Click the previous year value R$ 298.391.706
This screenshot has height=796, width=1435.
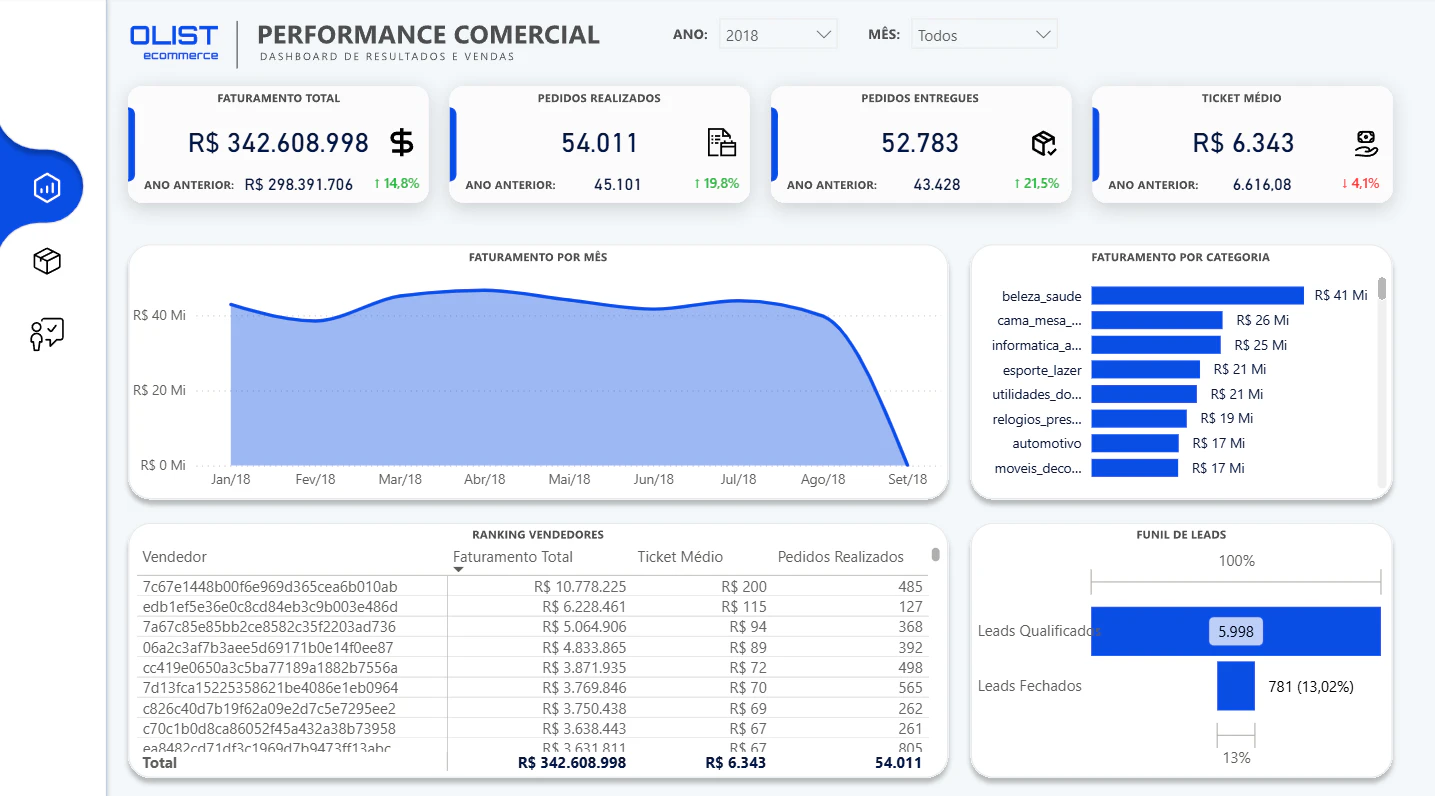pyautogui.click(x=299, y=184)
